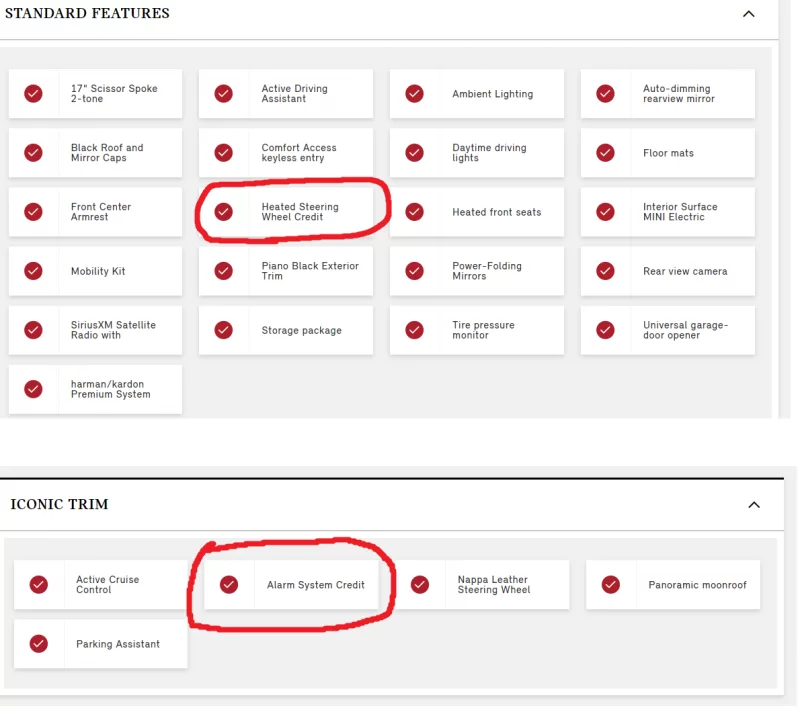Click the Iconic Trim section heading
This screenshot has width=800, height=712.
[x=60, y=505]
